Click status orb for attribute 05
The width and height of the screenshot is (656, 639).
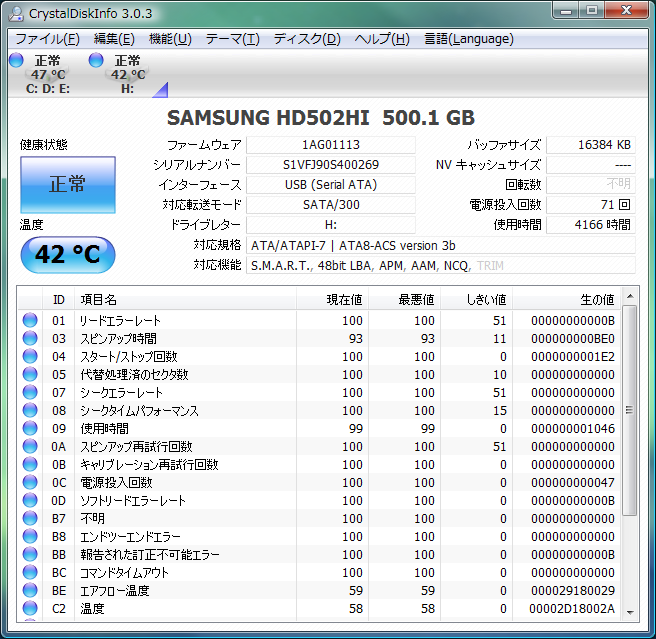coord(30,374)
